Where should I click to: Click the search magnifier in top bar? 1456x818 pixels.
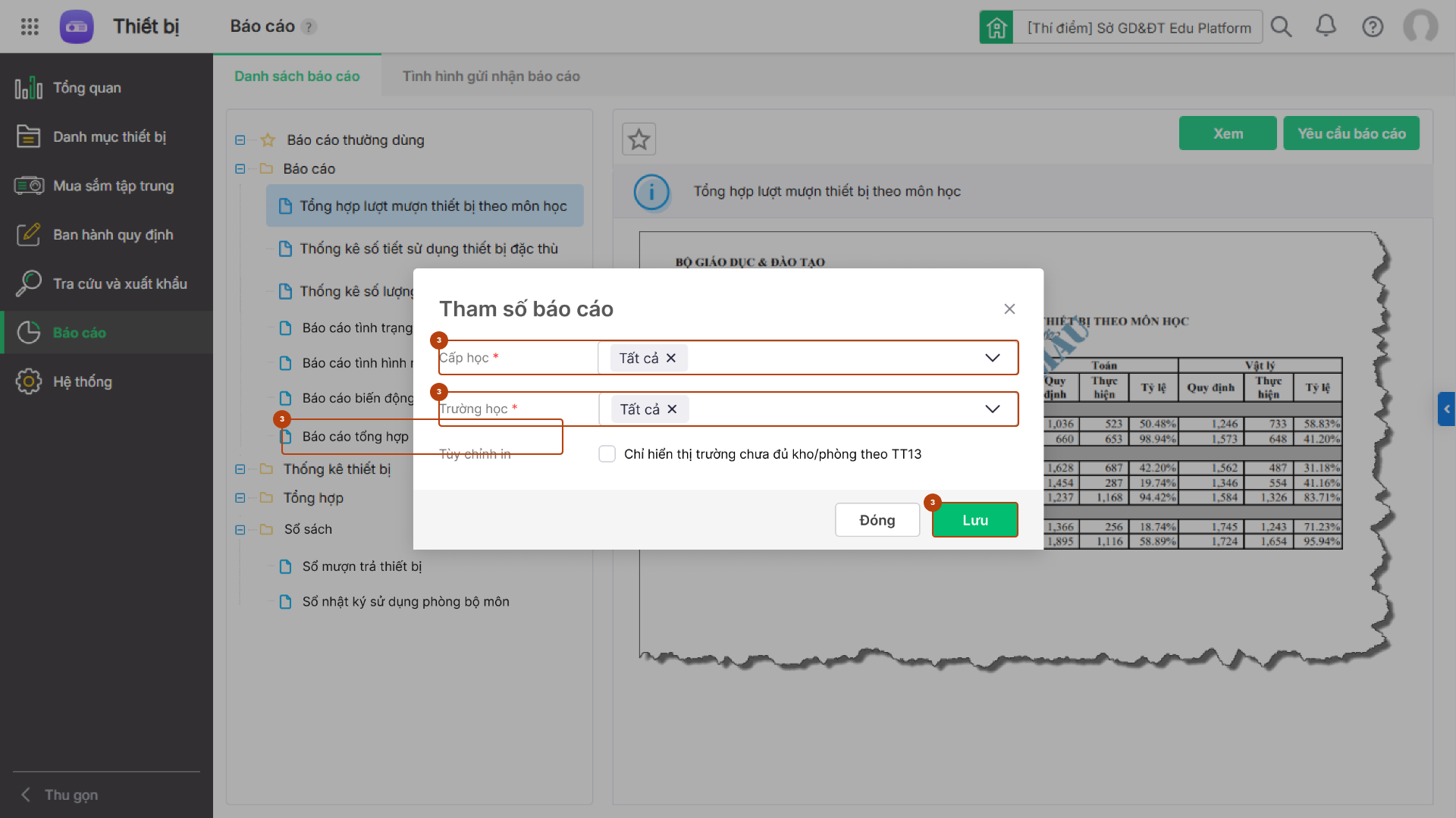pyautogui.click(x=1281, y=27)
